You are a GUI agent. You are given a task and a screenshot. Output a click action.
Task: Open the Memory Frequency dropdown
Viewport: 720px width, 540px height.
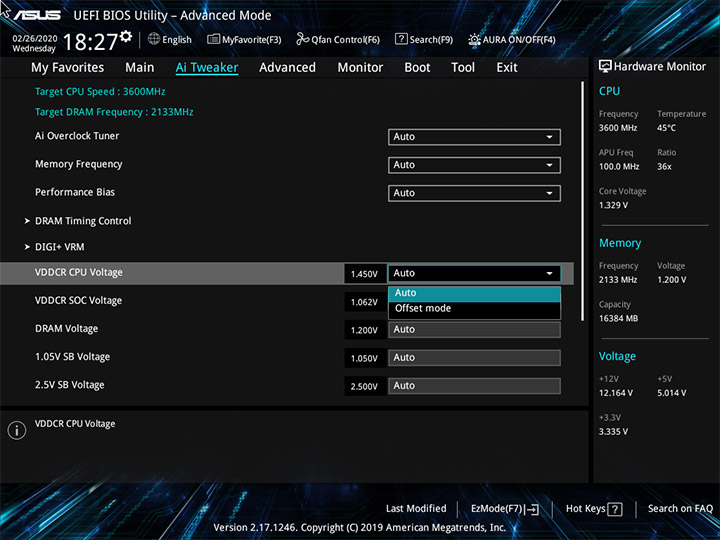click(474, 165)
